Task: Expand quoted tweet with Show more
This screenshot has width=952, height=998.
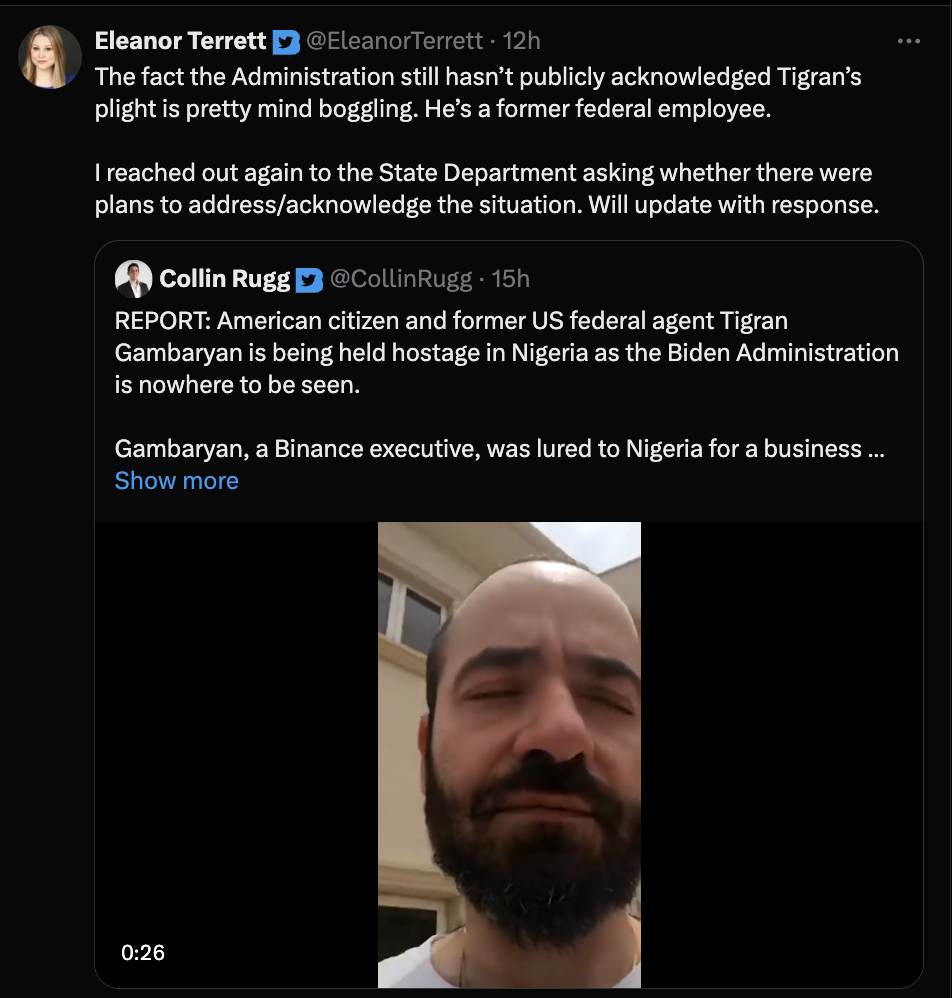Action: 176,481
